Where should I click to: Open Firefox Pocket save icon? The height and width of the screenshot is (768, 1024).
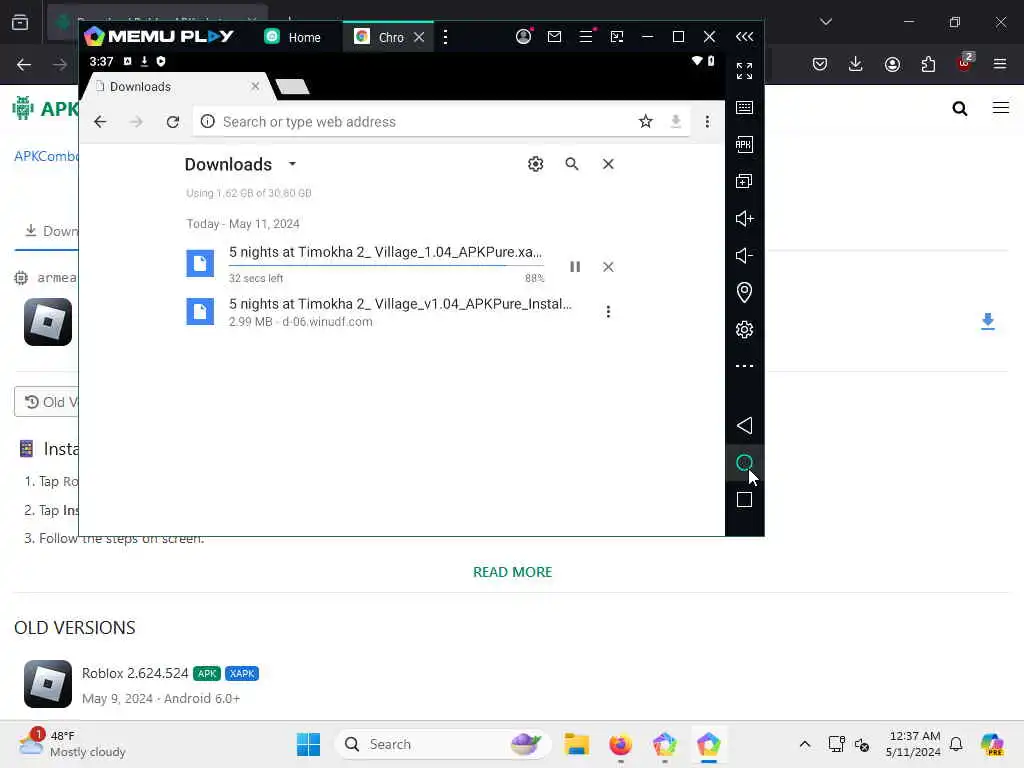click(820, 64)
